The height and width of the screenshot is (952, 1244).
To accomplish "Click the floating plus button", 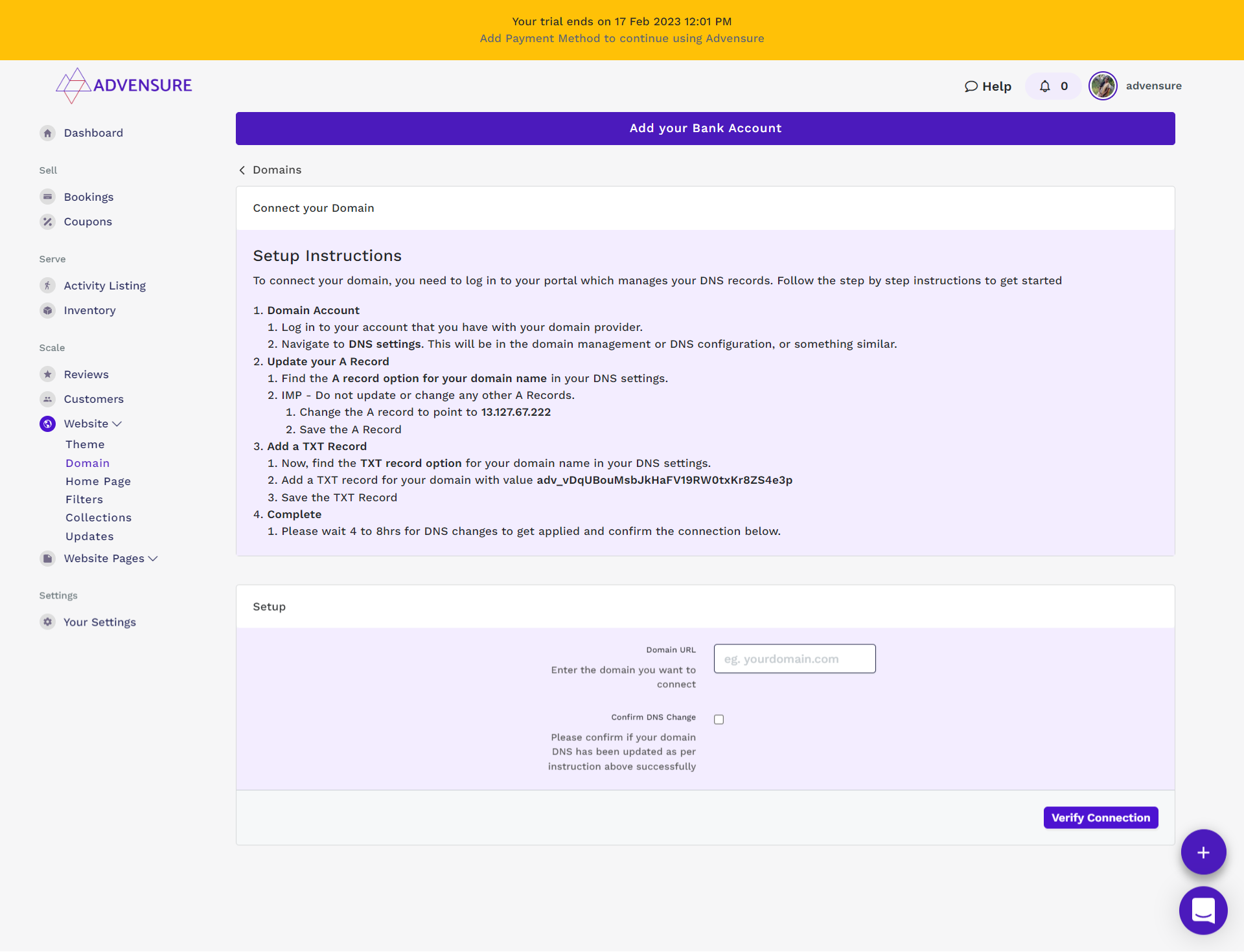I will [1203, 852].
